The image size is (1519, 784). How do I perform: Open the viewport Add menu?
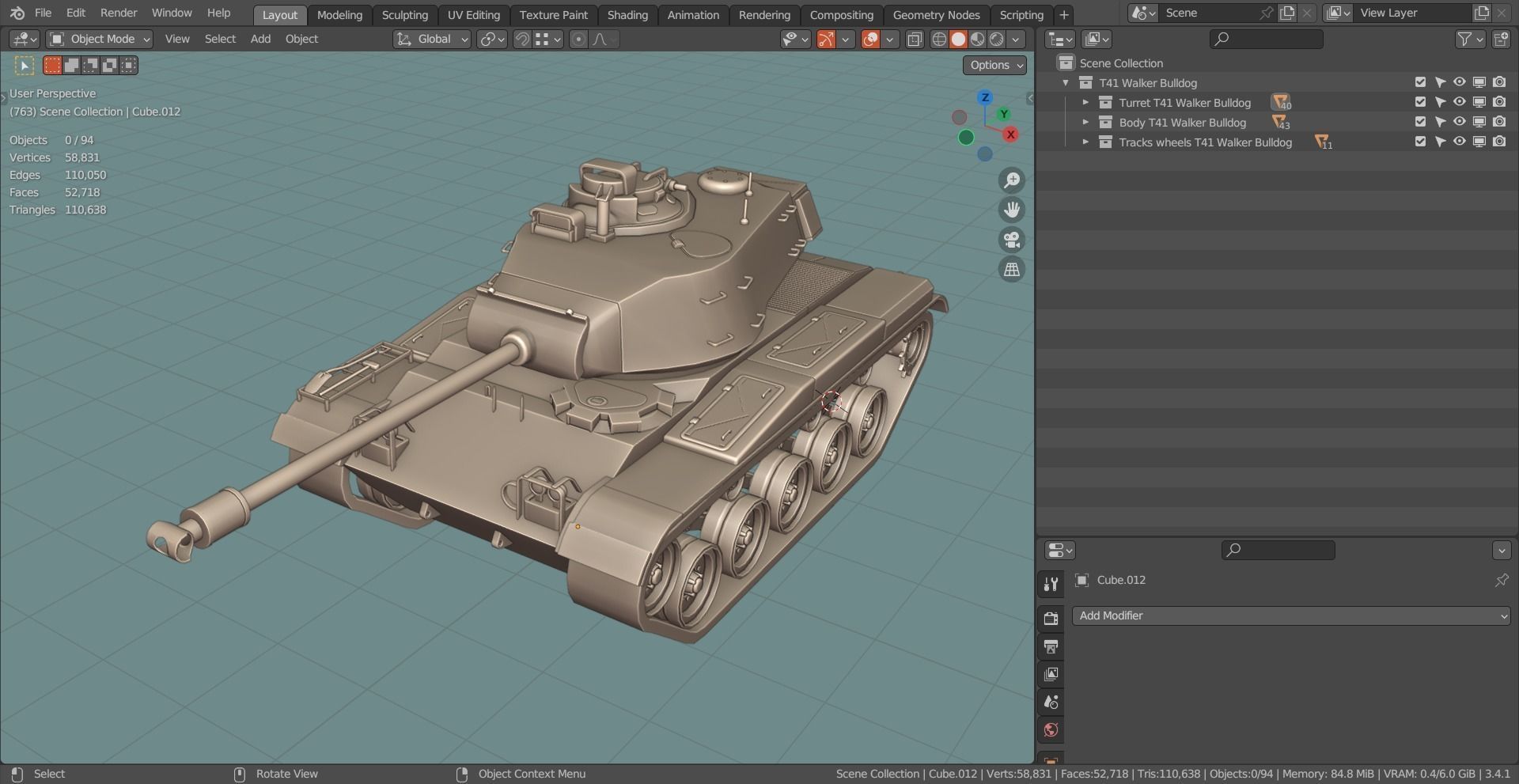point(260,39)
